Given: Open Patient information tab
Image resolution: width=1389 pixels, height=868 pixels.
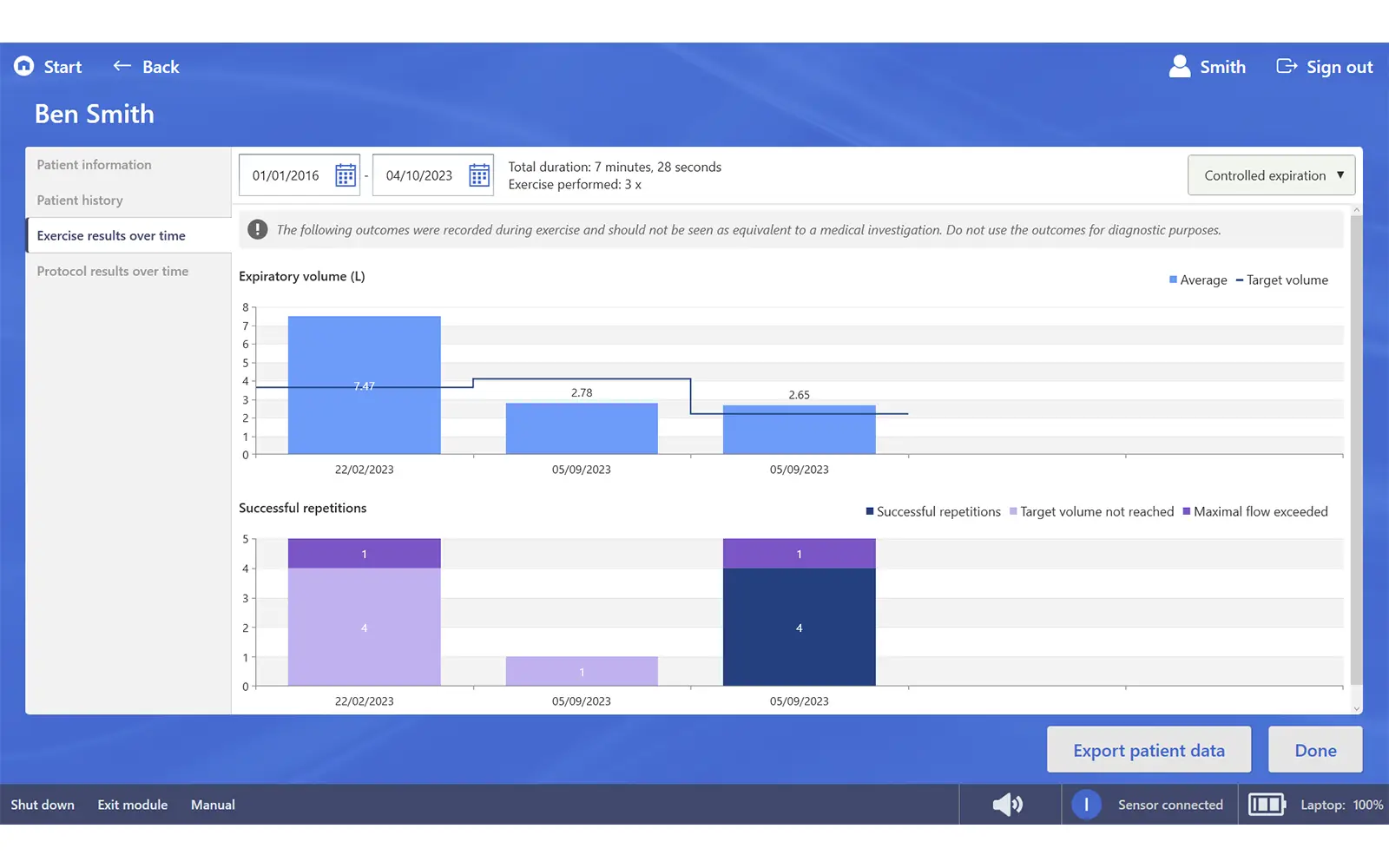Looking at the screenshot, I should point(128,165).
